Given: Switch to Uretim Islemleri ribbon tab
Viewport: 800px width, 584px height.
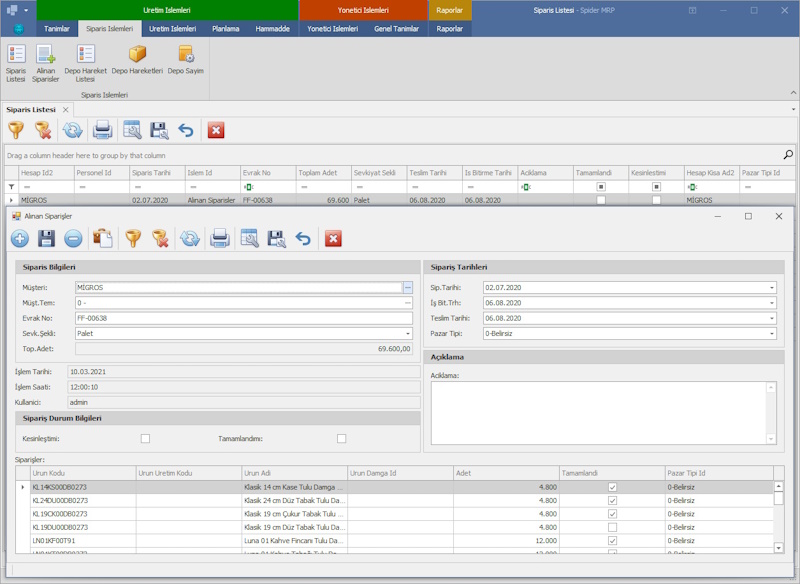Looking at the screenshot, I should click(x=172, y=29).
